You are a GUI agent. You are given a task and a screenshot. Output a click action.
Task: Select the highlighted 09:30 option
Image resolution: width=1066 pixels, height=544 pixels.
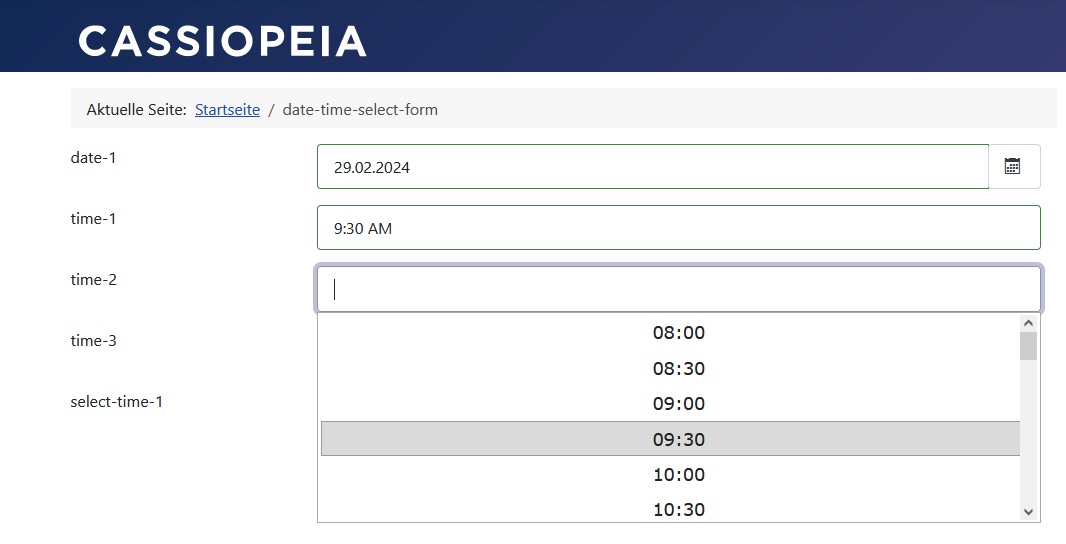pos(678,439)
